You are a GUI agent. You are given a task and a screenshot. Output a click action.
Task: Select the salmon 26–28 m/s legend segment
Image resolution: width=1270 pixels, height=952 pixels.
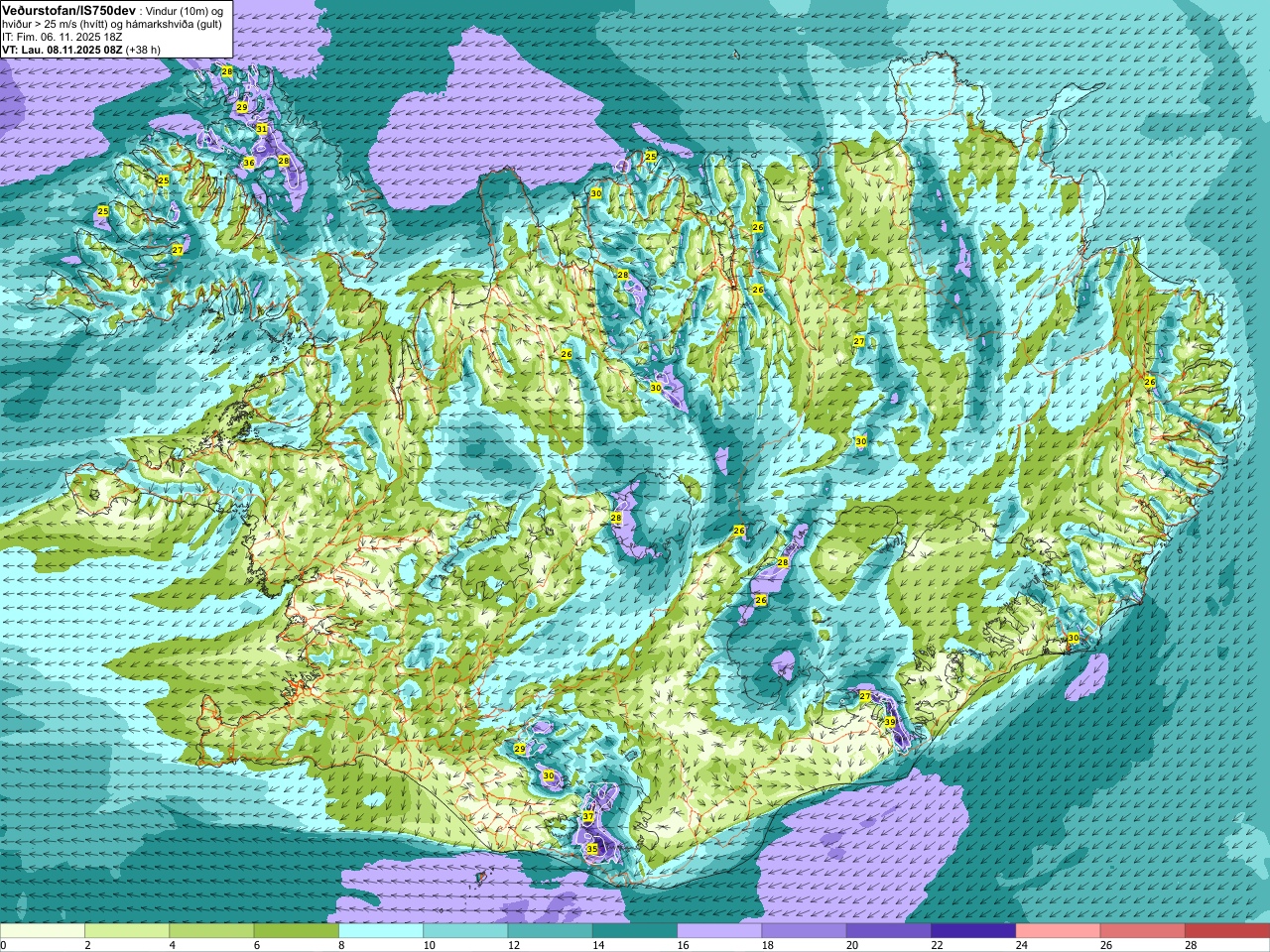1143,930
